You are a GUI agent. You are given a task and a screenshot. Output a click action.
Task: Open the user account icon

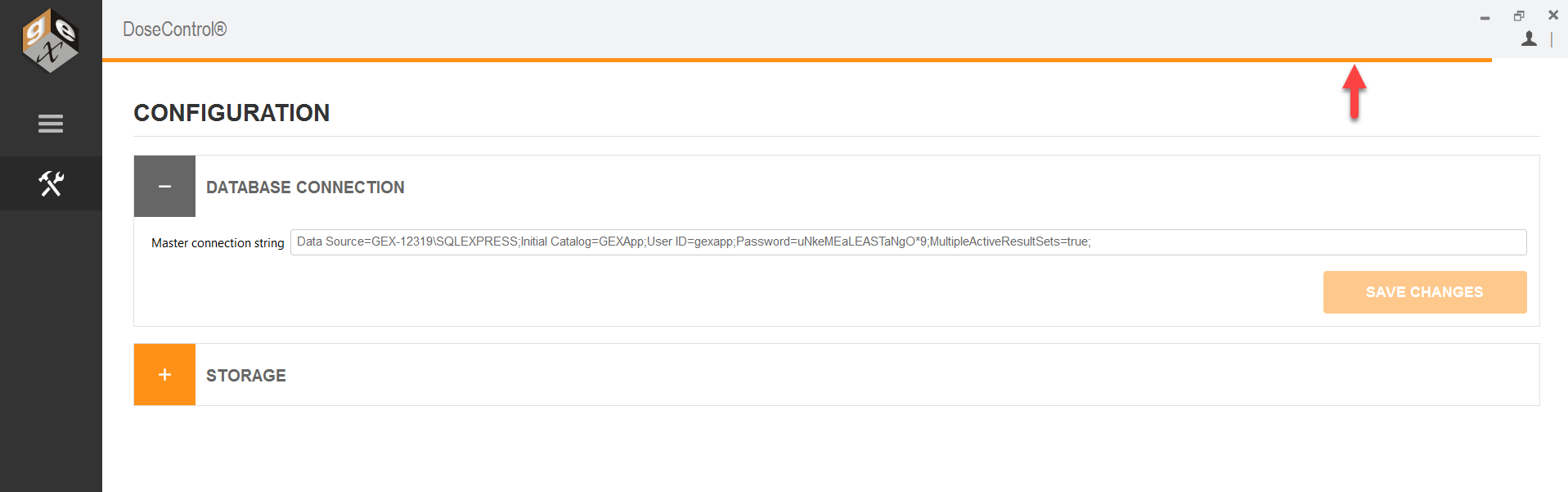tap(1529, 38)
